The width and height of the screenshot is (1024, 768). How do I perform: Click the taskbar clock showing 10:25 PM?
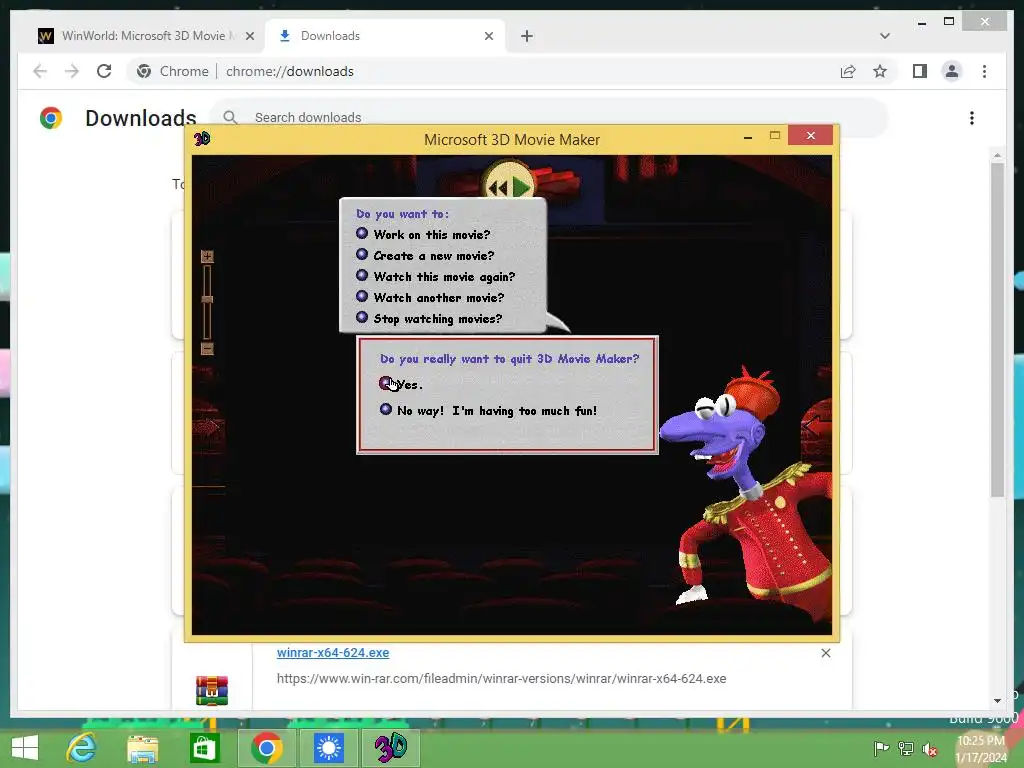(x=981, y=749)
